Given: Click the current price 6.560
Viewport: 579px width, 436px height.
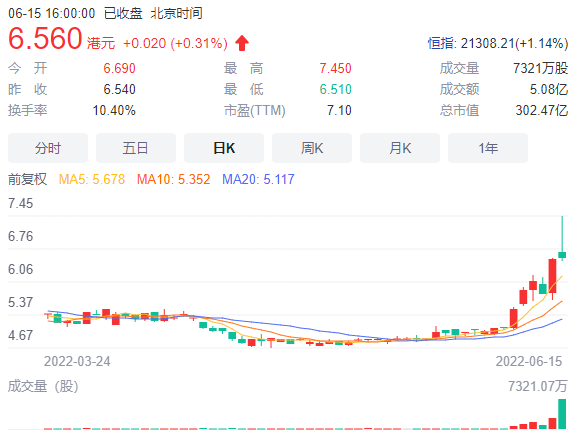Looking at the screenshot, I should 45,38.
